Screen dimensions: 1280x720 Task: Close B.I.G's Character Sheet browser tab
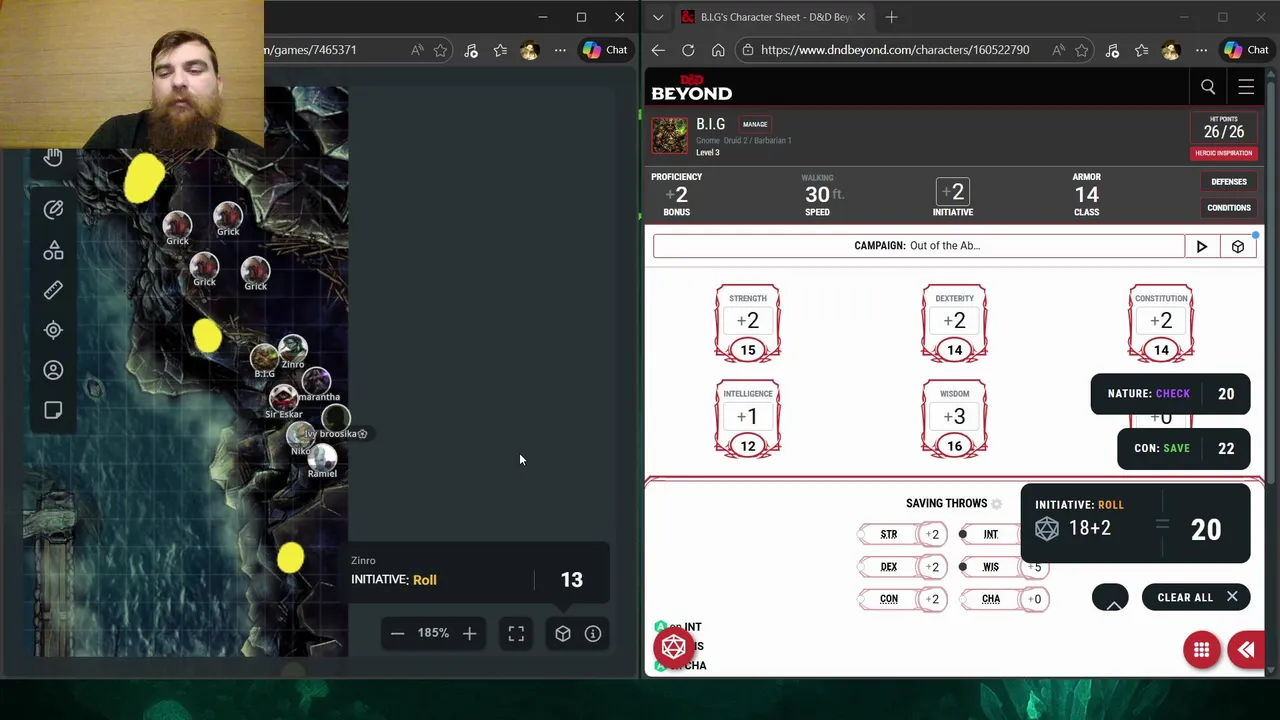pyautogui.click(x=861, y=17)
